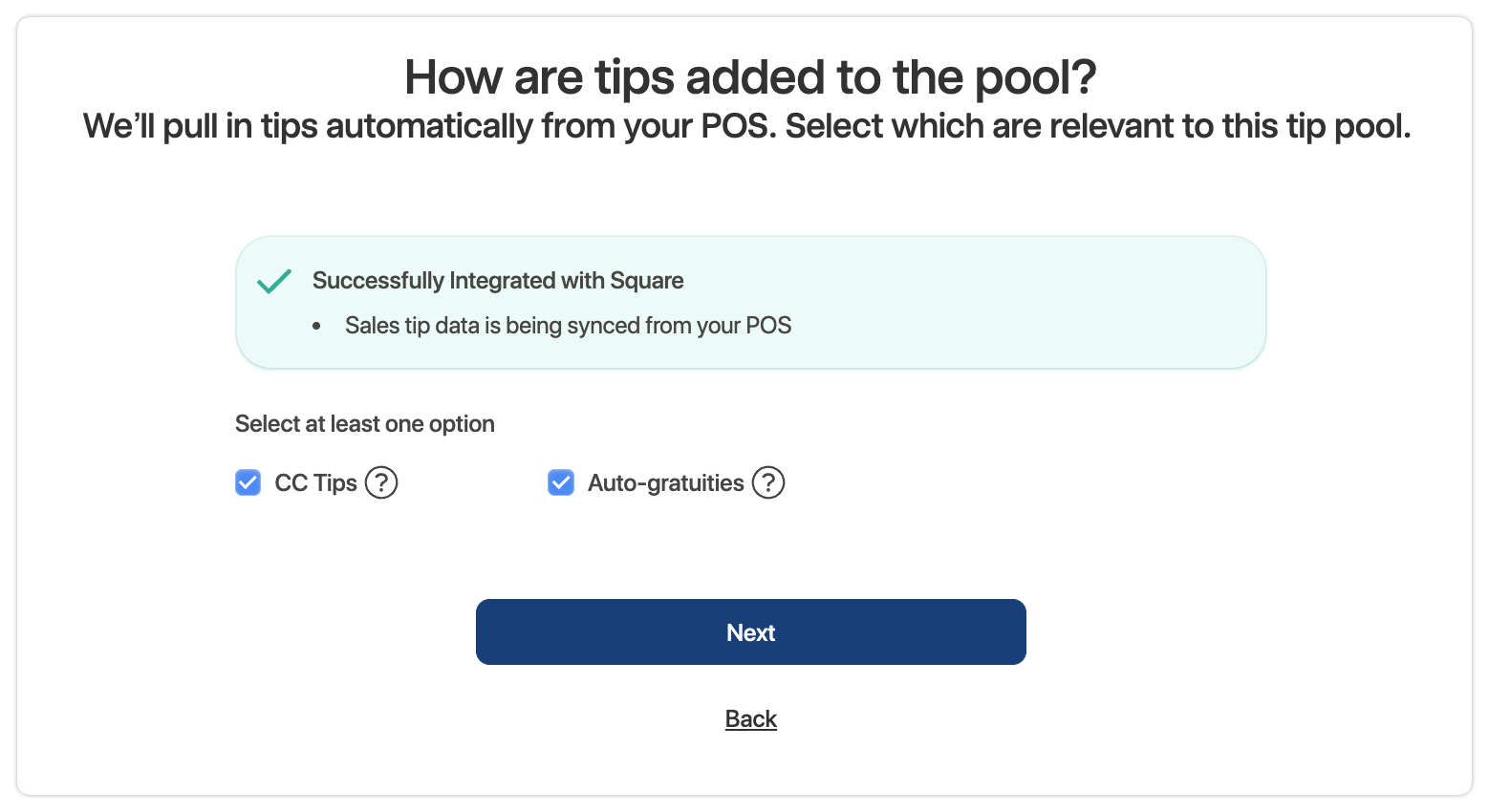This screenshot has width=1489, height=812.
Task: Click the word "Square" in the success banner
Action: tap(646, 281)
